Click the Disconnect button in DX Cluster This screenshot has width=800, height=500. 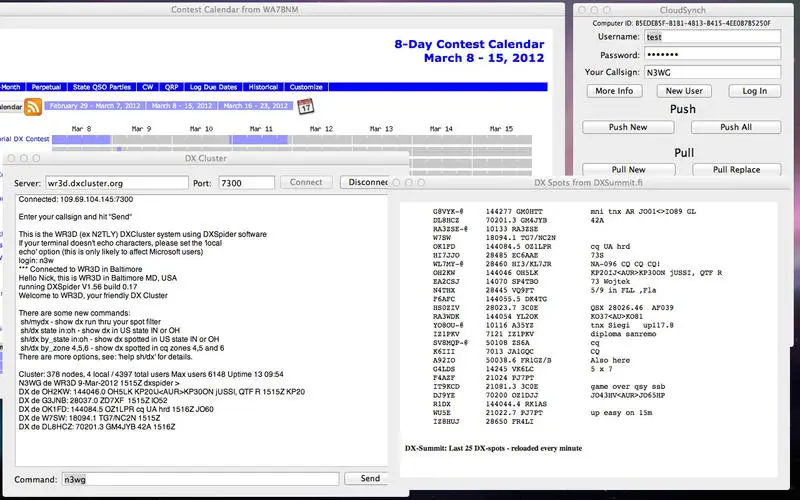[365, 182]
